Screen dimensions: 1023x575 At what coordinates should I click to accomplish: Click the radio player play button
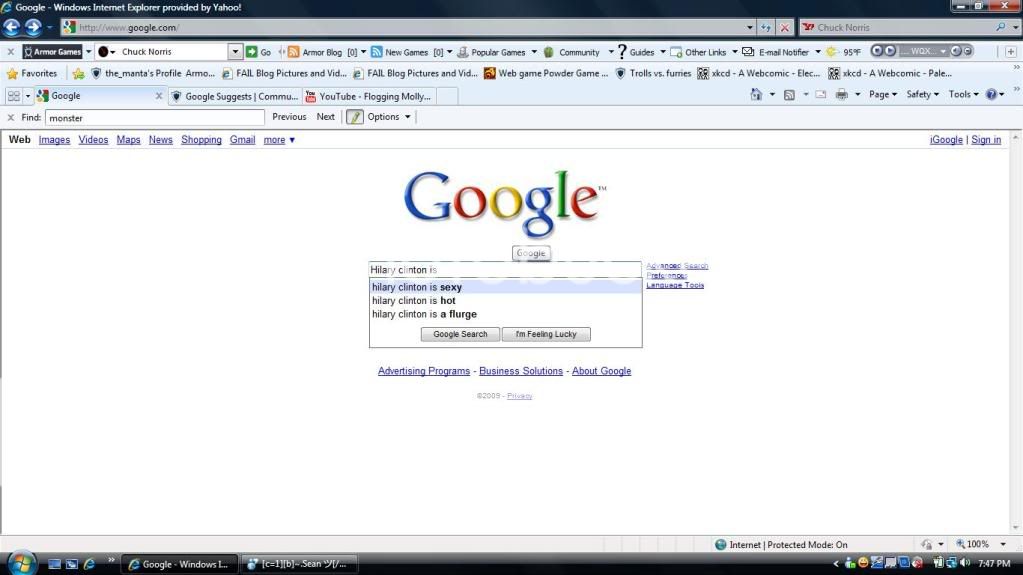click(890, 51)
